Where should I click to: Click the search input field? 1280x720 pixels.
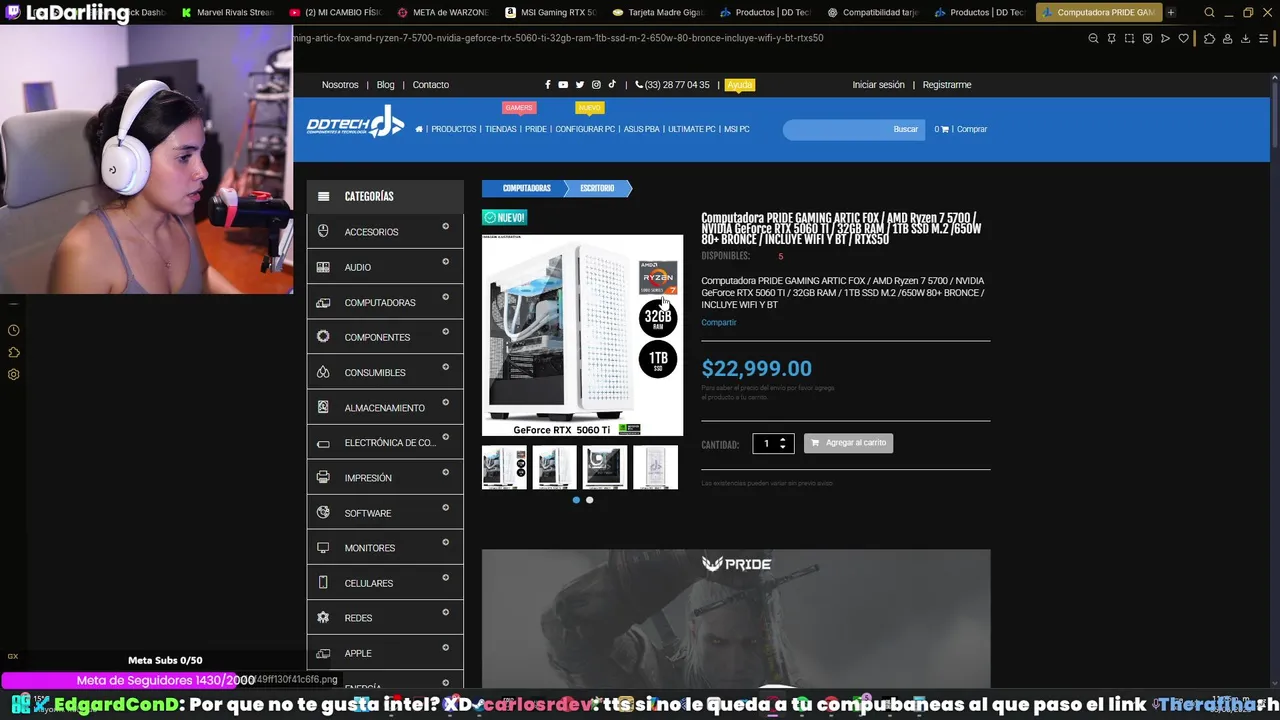click(x=836, y=129)
